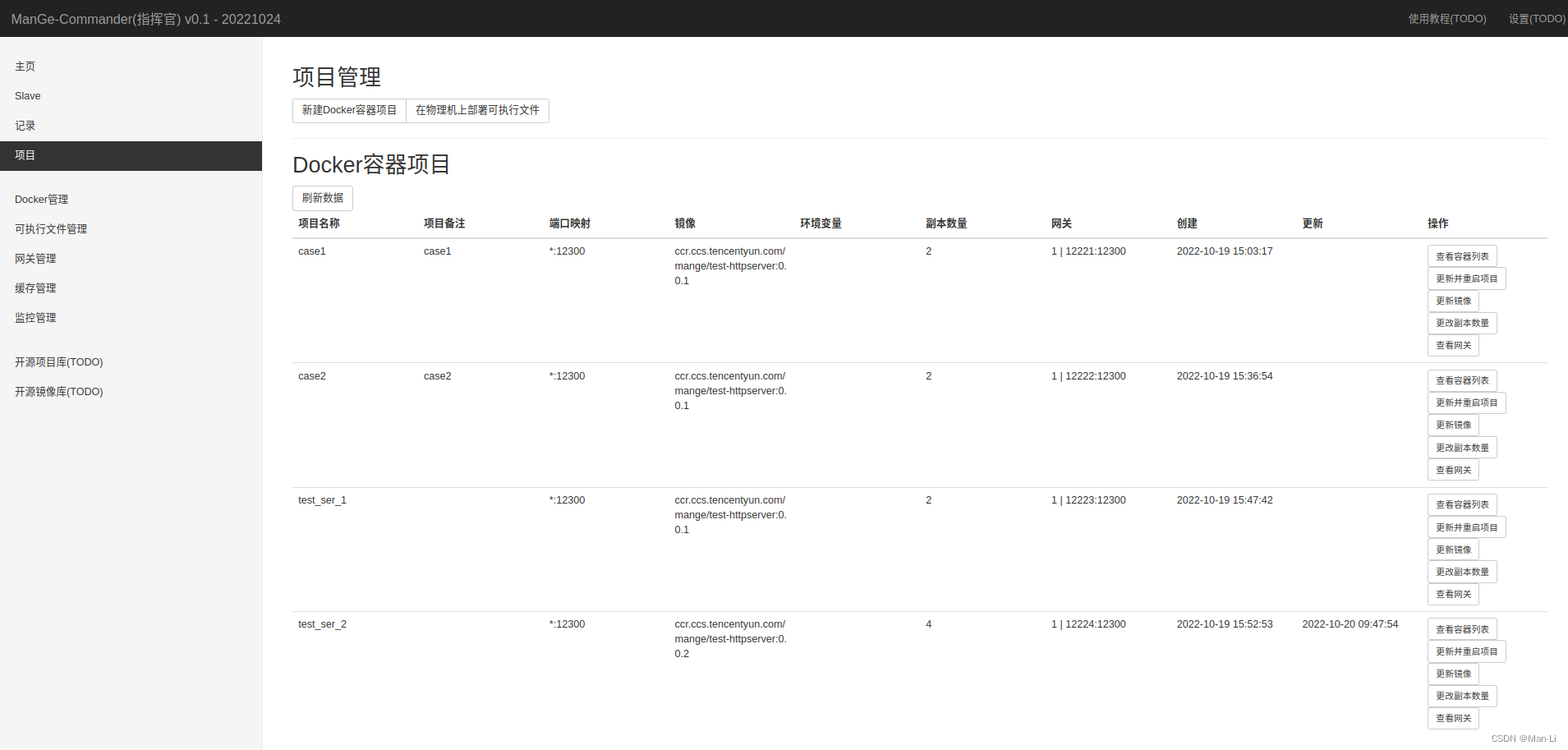Screen dimensions: 1568x750
Task: Click 查看容器列表 for case2
Action: coord(1462,380)
